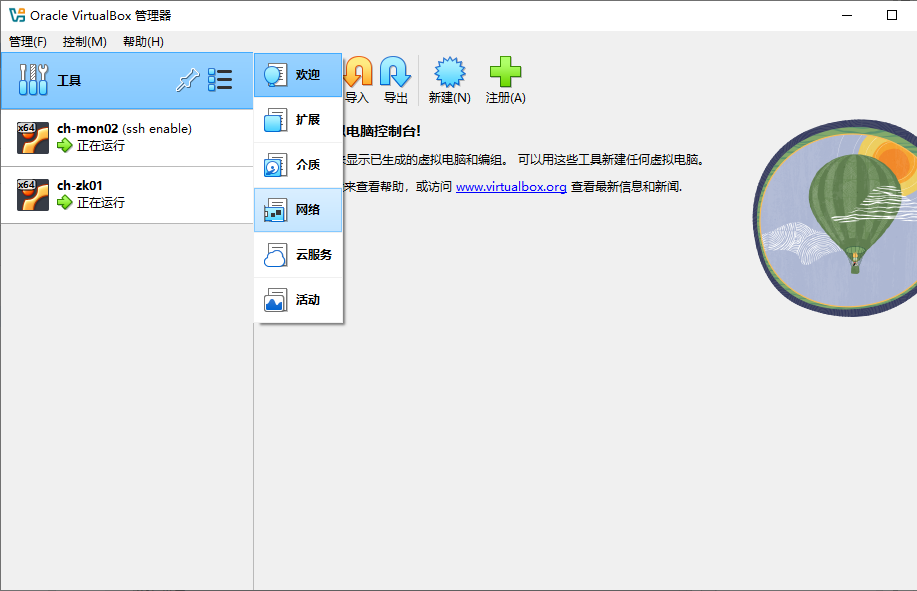The image size is (917, 591).
Task: Open the 管理(F) menu
Action: coord(28,42)
